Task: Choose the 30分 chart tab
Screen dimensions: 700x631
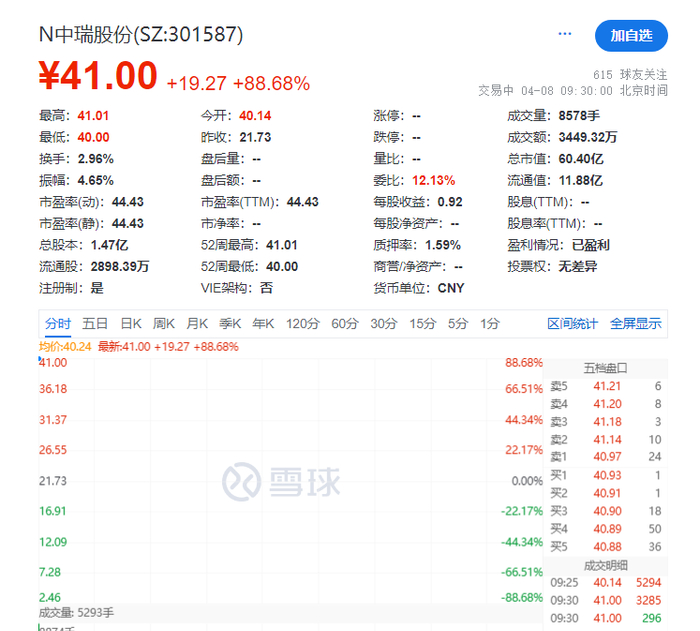Action: coord(383,323)
